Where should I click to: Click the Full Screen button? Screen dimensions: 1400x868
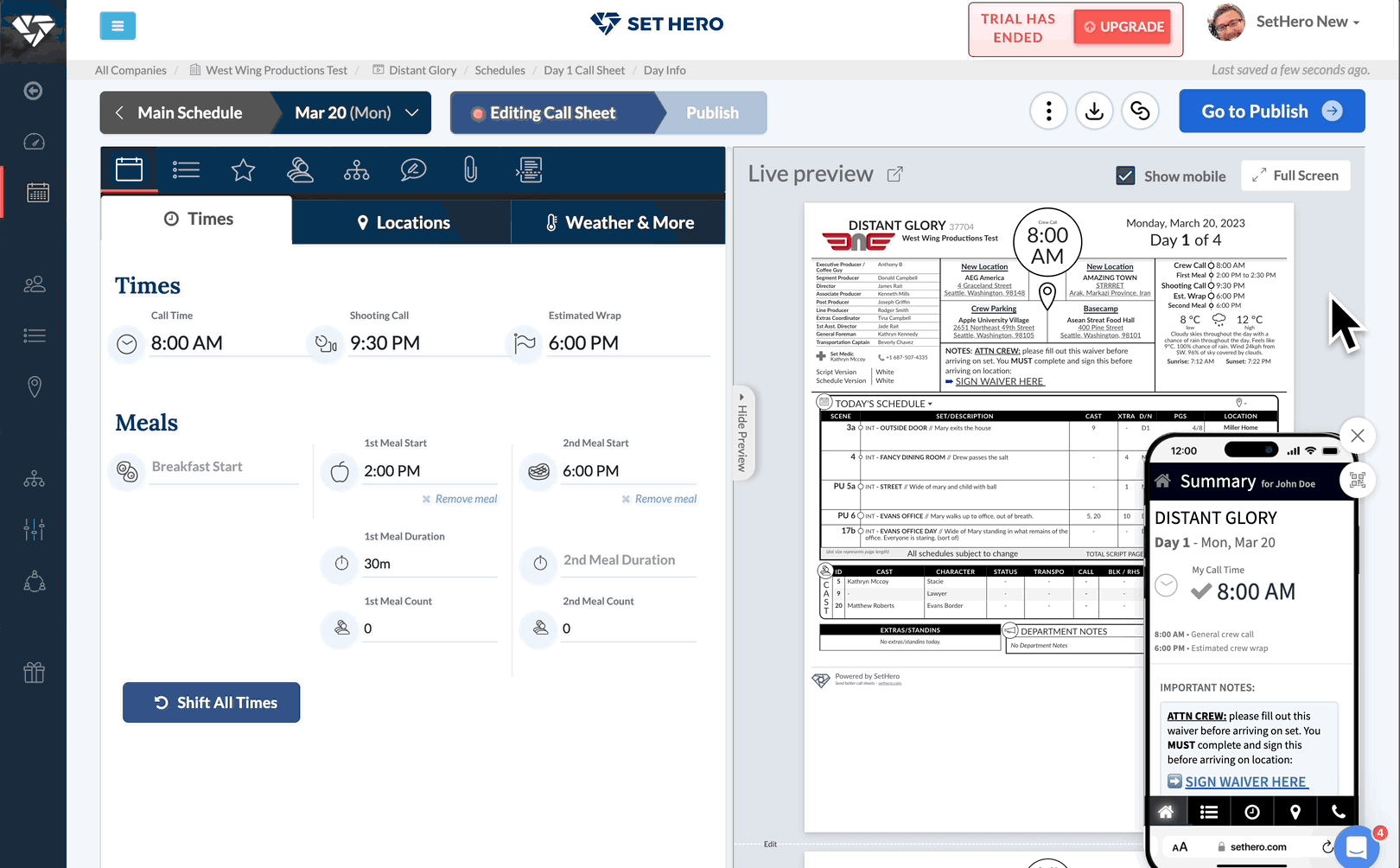tap(1295, 176)
